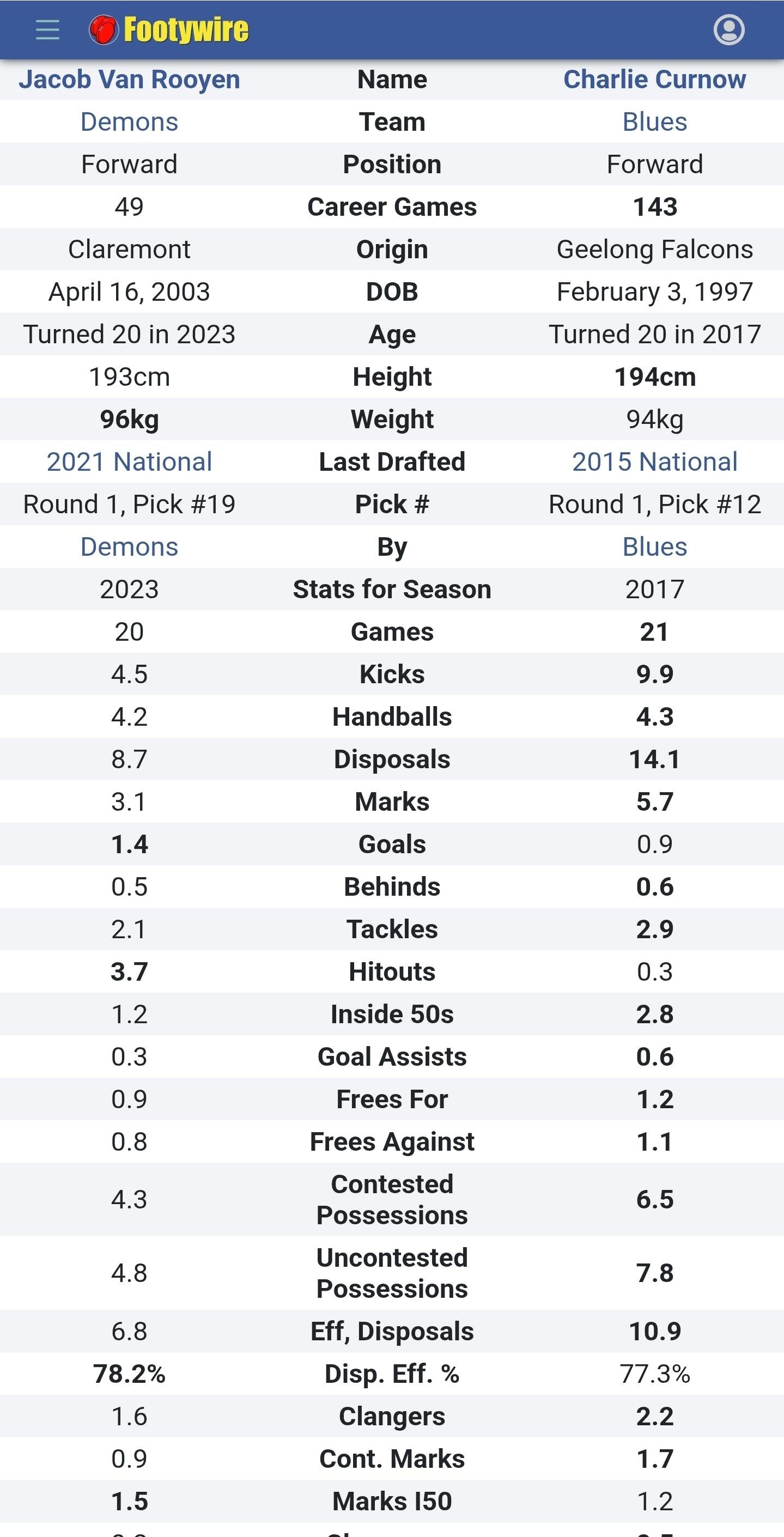Image resolution: width=784 pixels, height=1537 pixels.
Task: Open the user account profile icon
Action: coord(729,30)
